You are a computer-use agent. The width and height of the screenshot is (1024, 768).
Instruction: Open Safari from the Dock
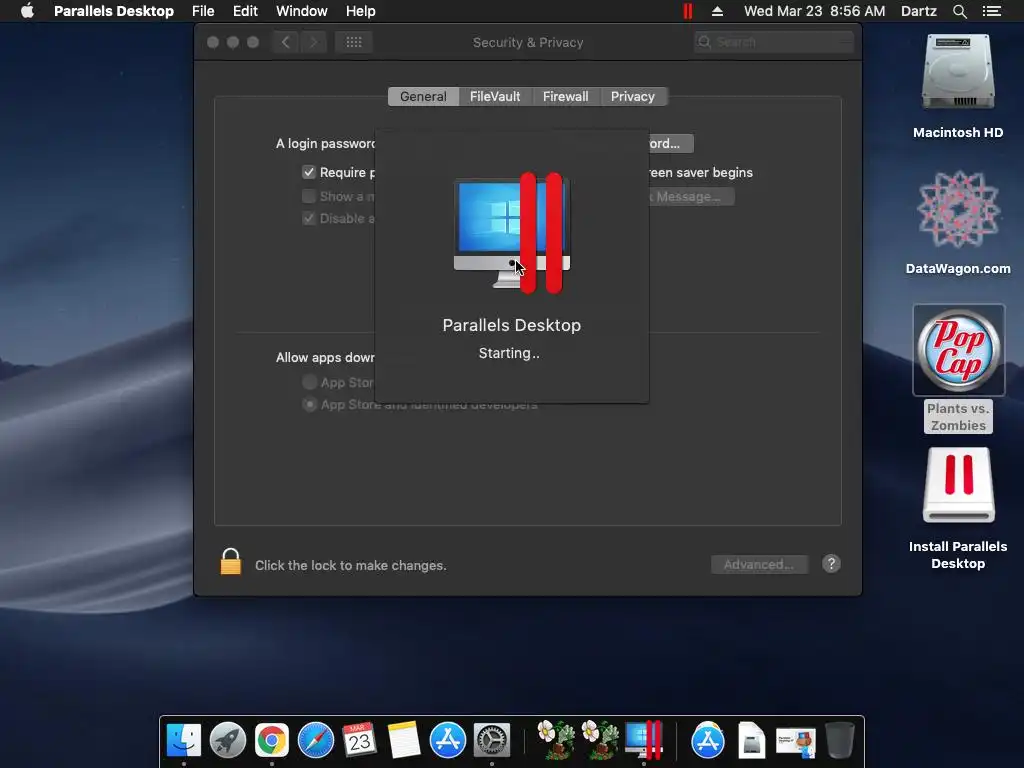316,741
